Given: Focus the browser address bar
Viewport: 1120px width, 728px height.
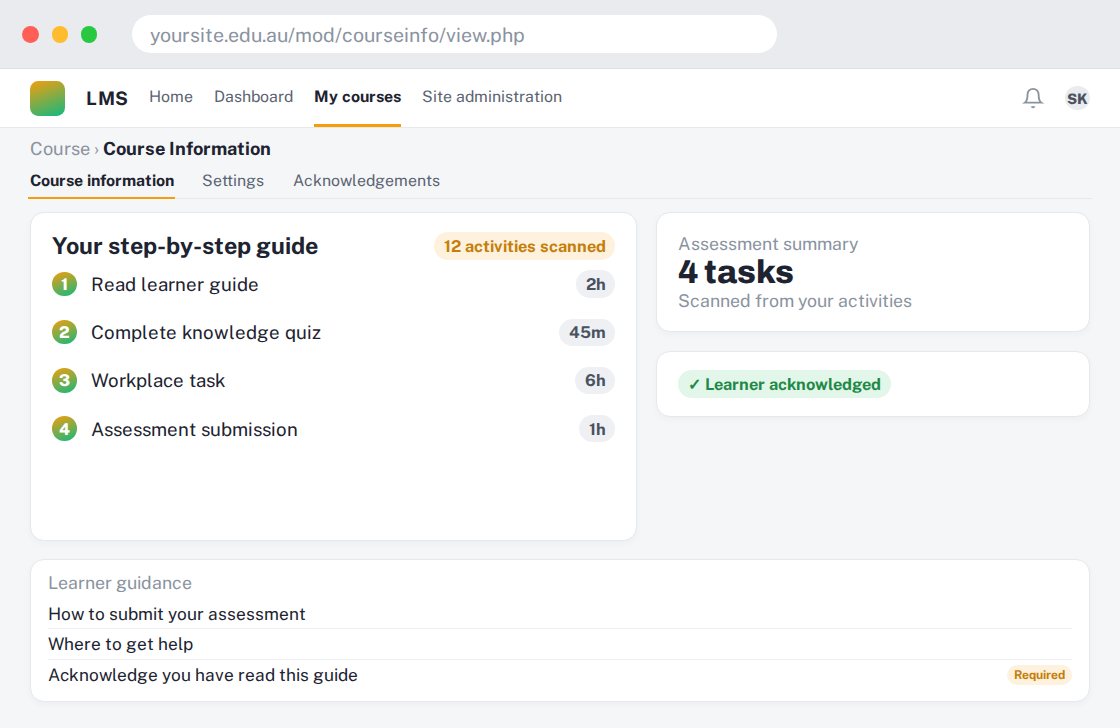Looking at the screenshot, I should click(x=454, y=34).
